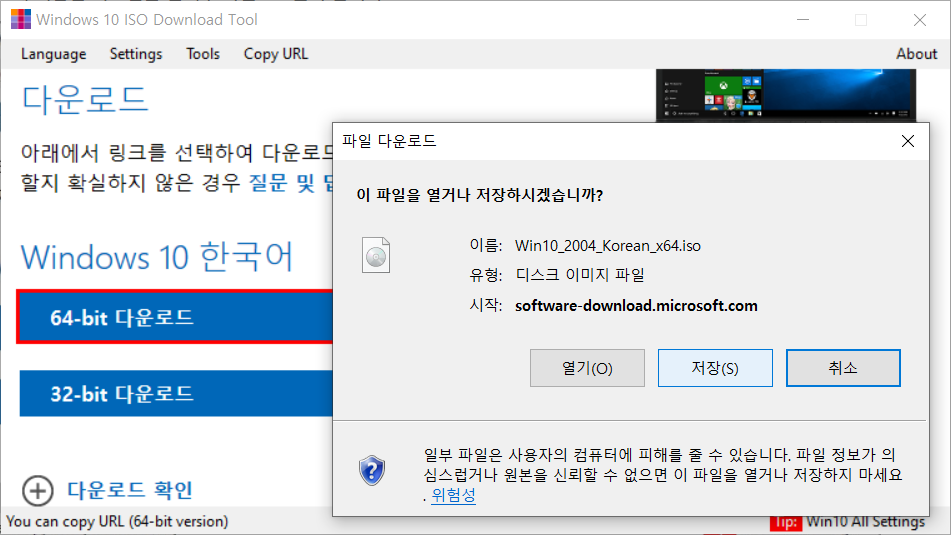Click the 32-bit 다운로드 button
Screen dimensions: 951x535
coord(176,394)
